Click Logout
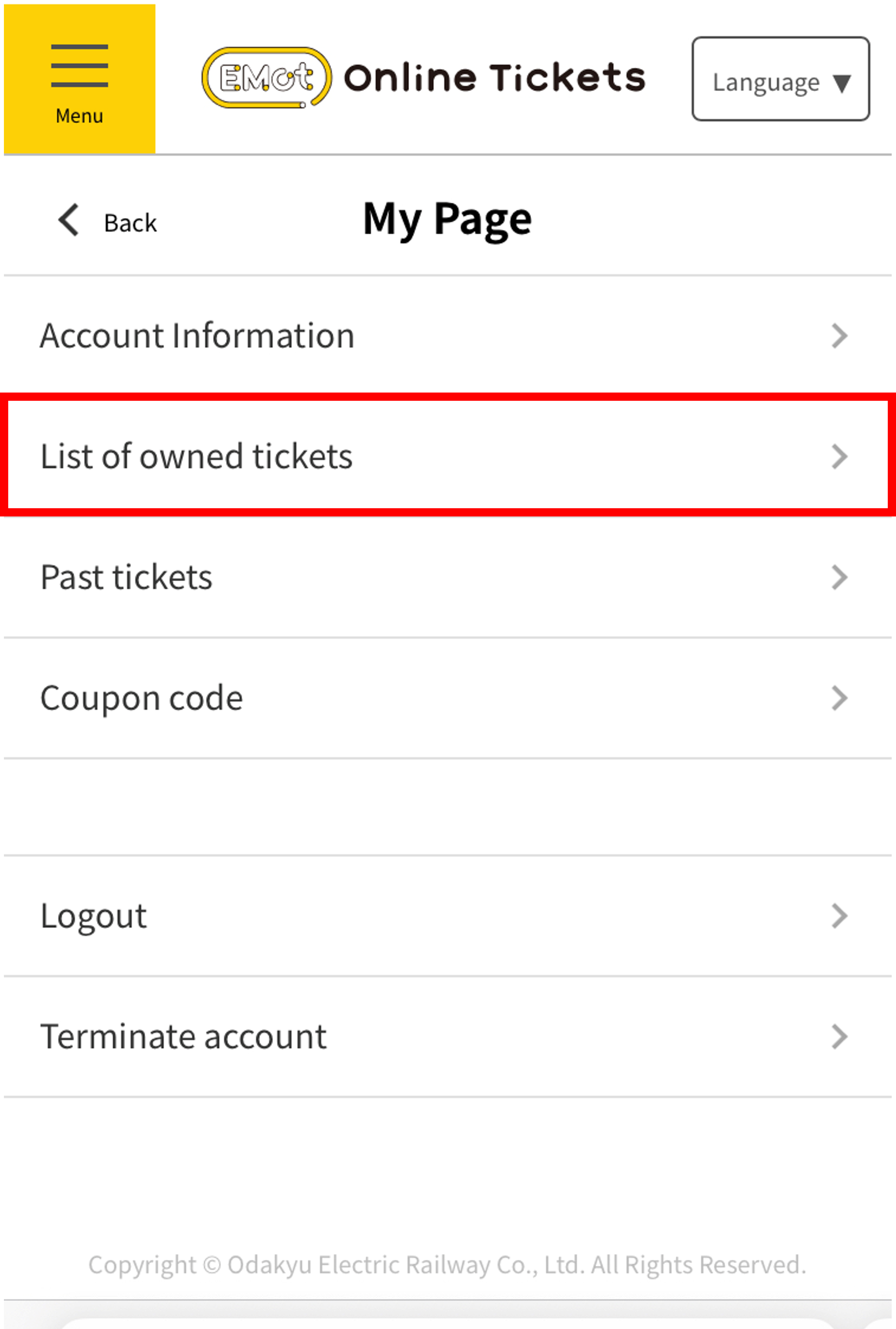896x1329 pixels. pos(94,916)
